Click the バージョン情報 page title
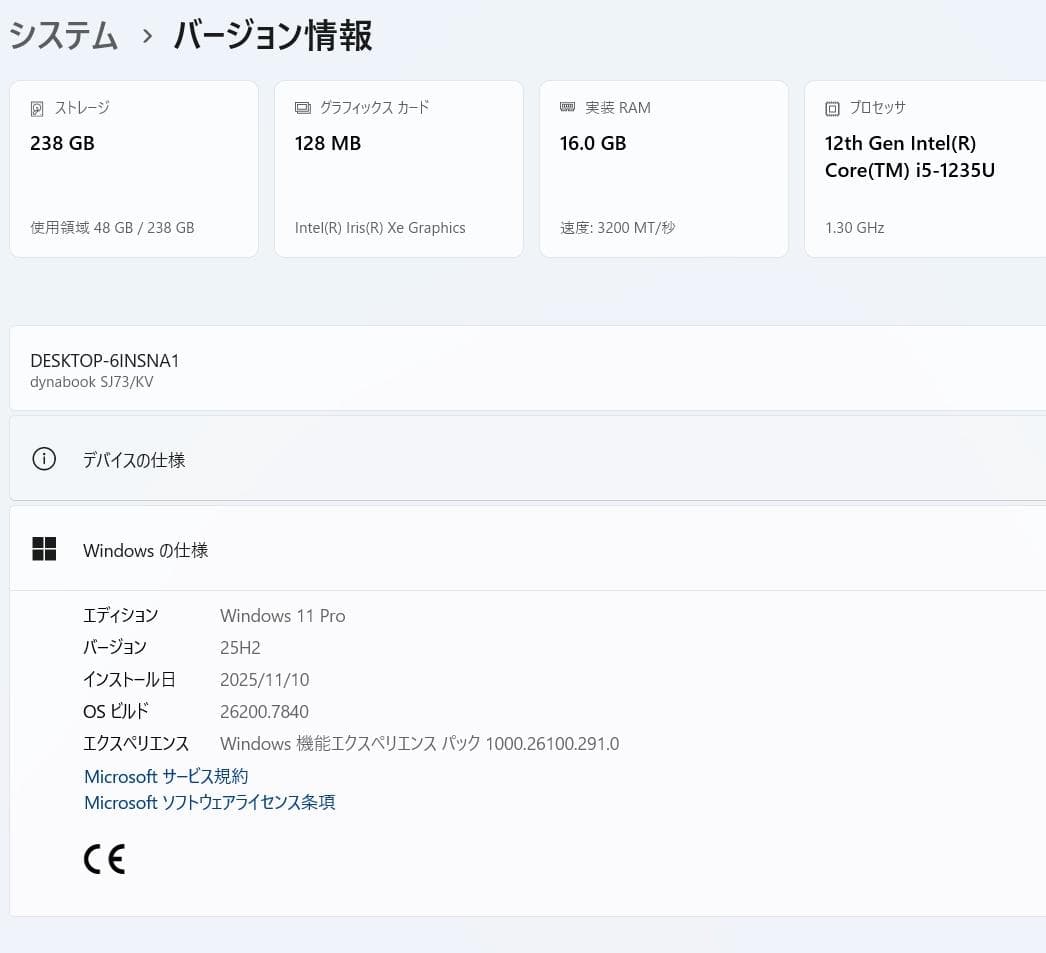Viewport: 1046px width, 953px height. coord(272,35)
